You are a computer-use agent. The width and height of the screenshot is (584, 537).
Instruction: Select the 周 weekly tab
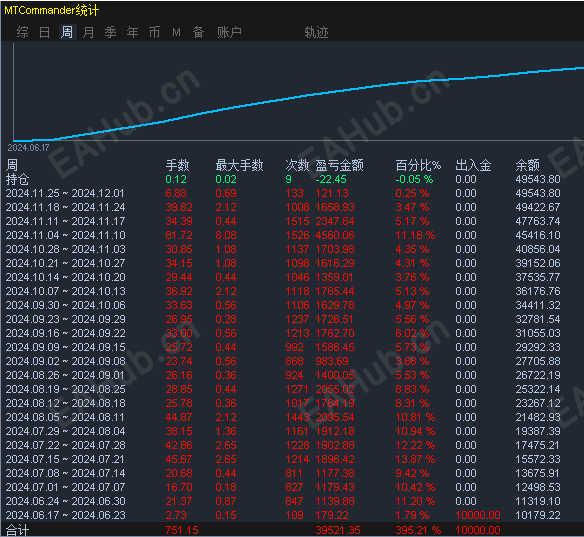67,32
